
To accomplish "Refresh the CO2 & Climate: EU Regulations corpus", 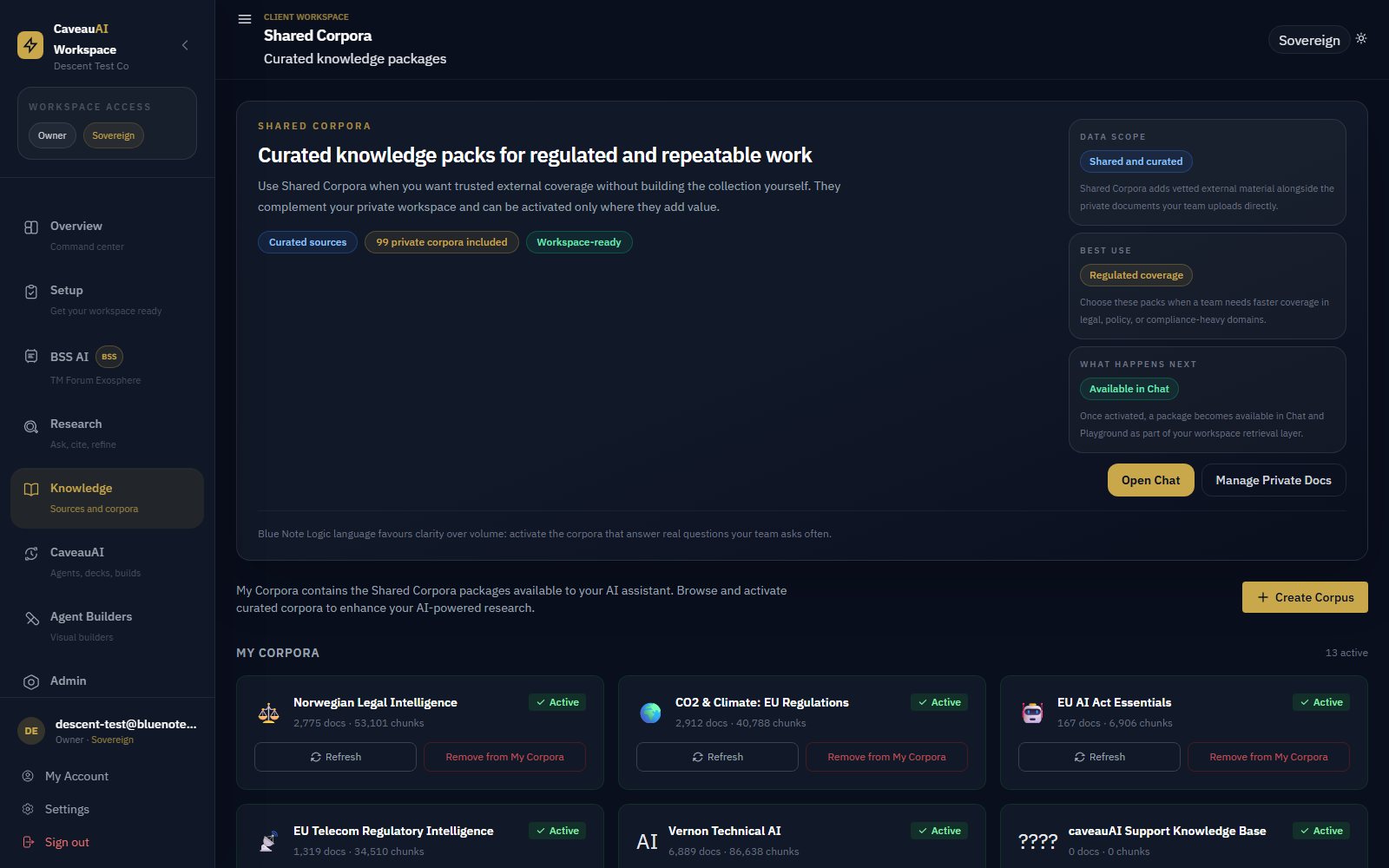I will [x=717, y=757].
